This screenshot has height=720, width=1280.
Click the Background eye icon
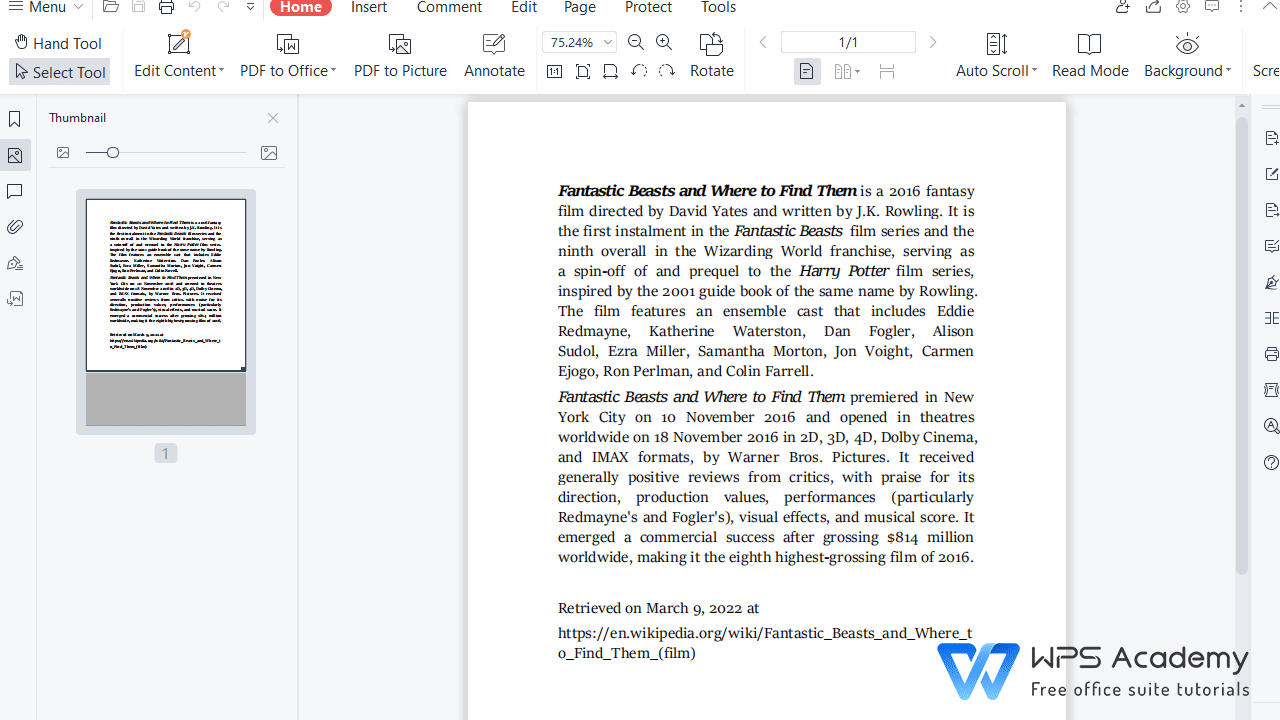click(x=1187, y=43)
